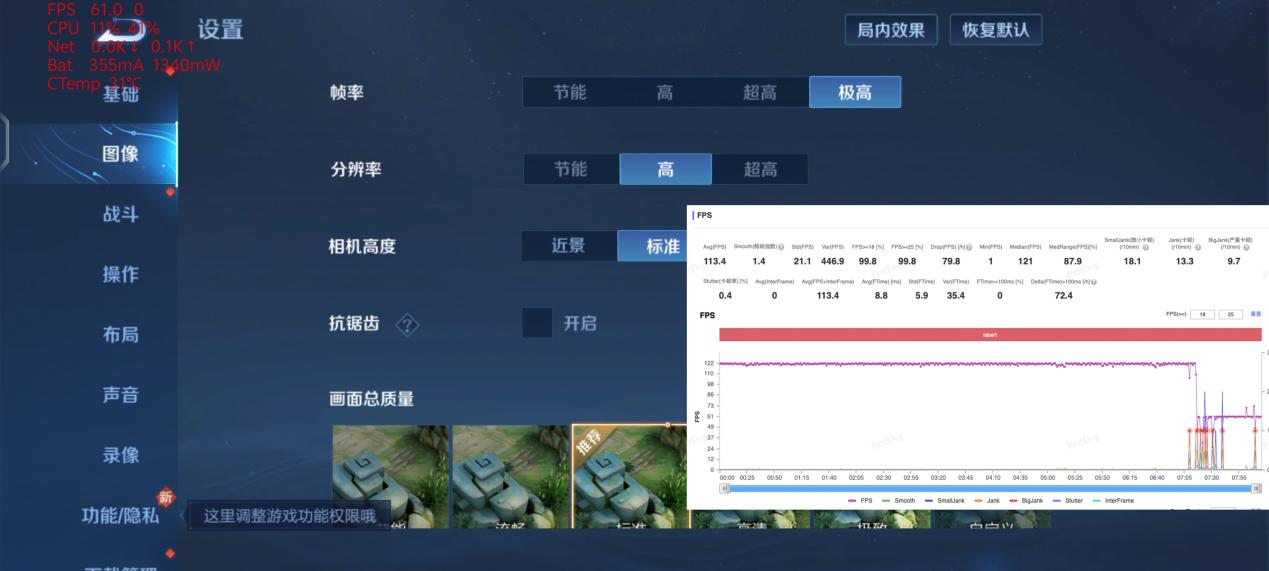Click help icon beside BigJank metric
The height and width of the screenshot is (571, 1269).
(x=1247, y=247)
